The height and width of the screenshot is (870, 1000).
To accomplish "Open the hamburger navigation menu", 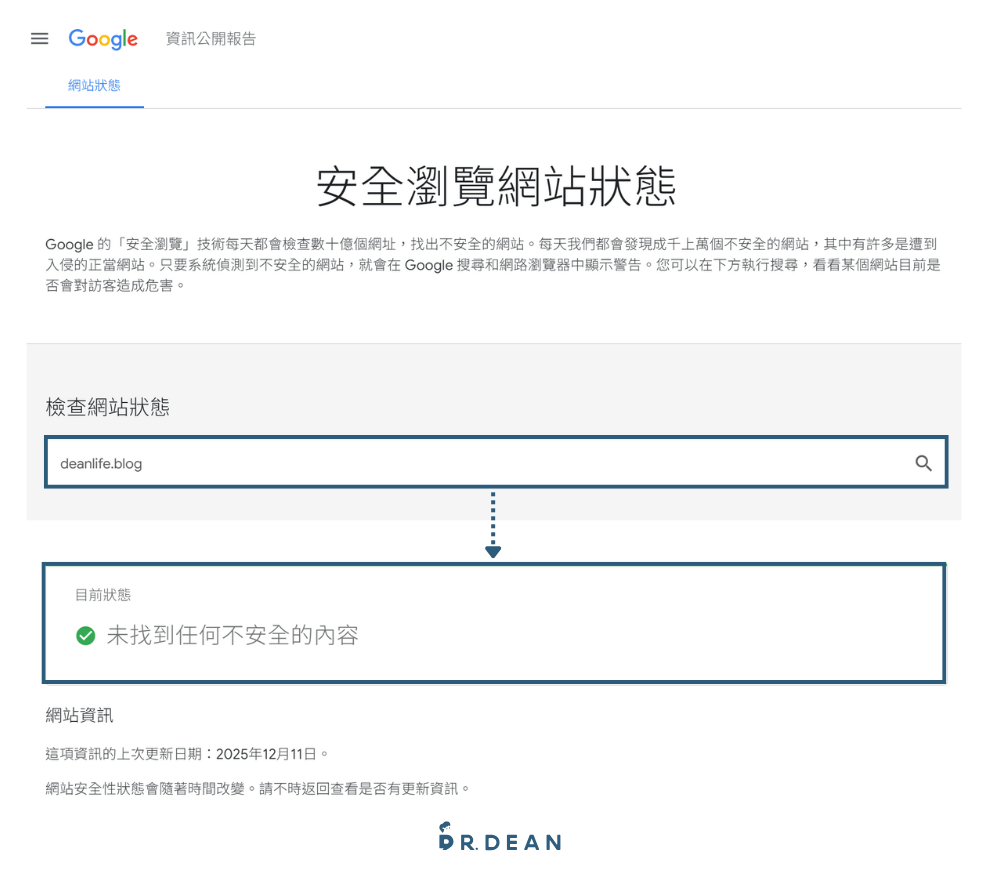I will 39,38.
